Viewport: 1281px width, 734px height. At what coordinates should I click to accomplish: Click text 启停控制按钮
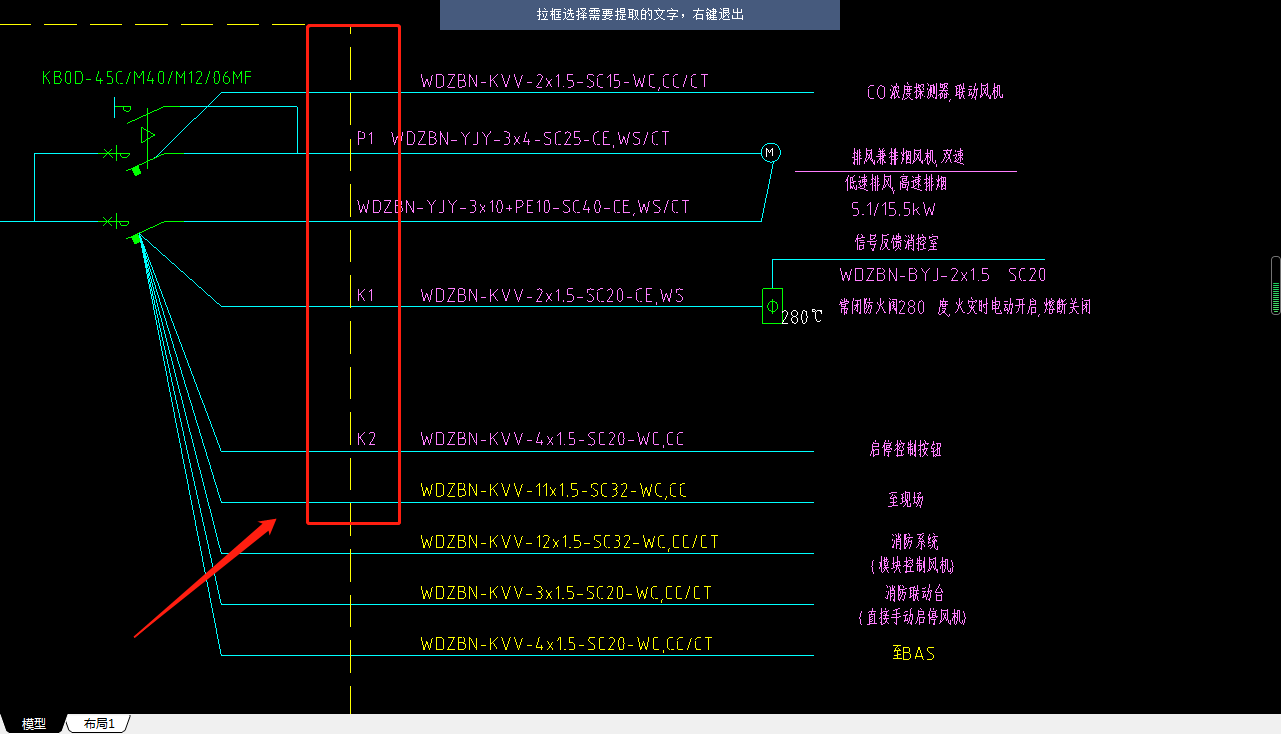[x=905, y=449]
